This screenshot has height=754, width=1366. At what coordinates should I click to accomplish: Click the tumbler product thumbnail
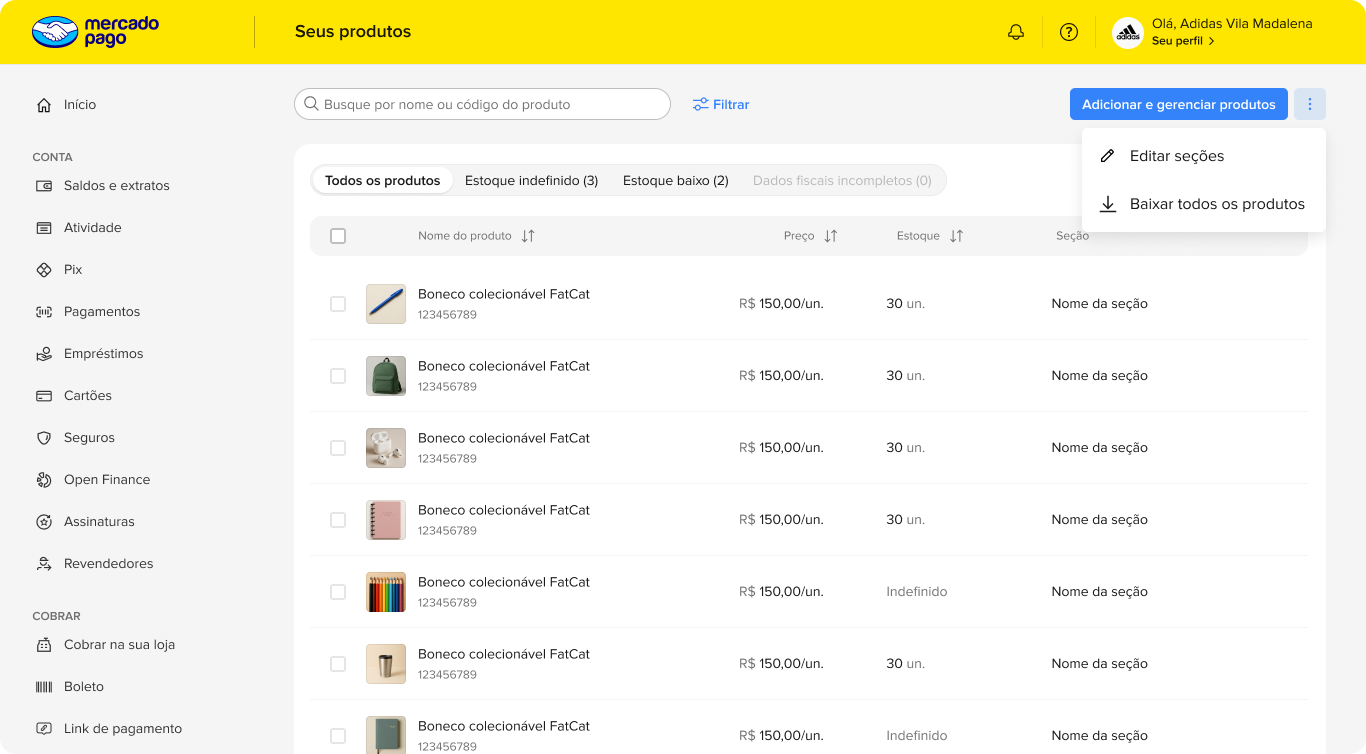pyautogui.click(x=386, y=664)
